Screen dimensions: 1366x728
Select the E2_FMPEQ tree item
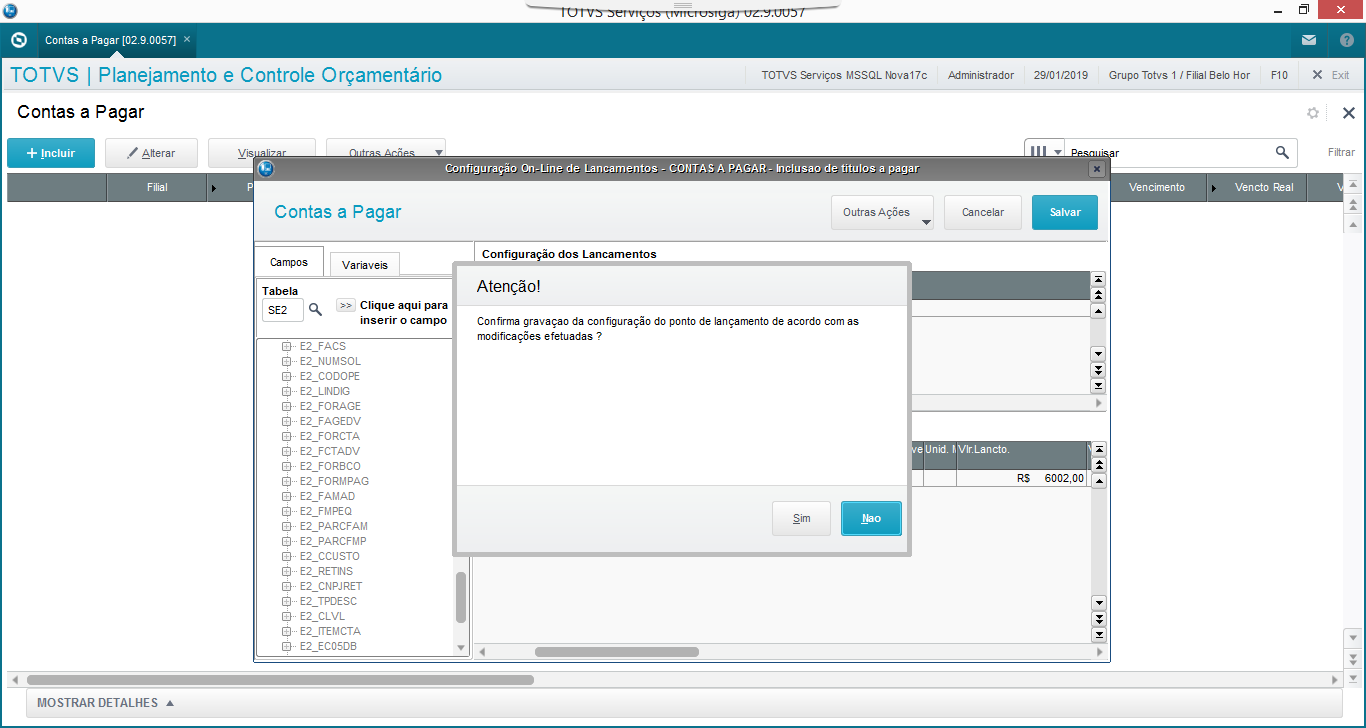[x=326, y=511]
